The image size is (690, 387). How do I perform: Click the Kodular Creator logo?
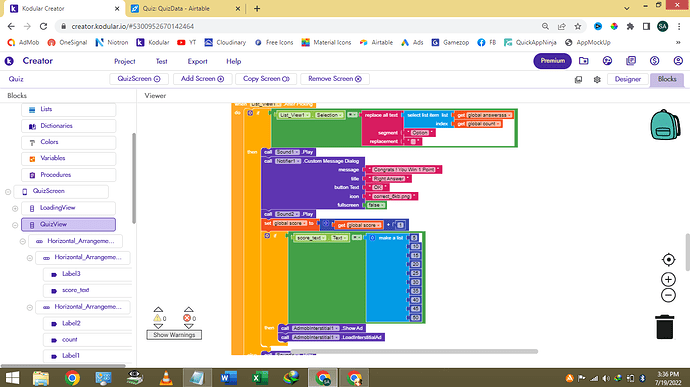point(9,61)
